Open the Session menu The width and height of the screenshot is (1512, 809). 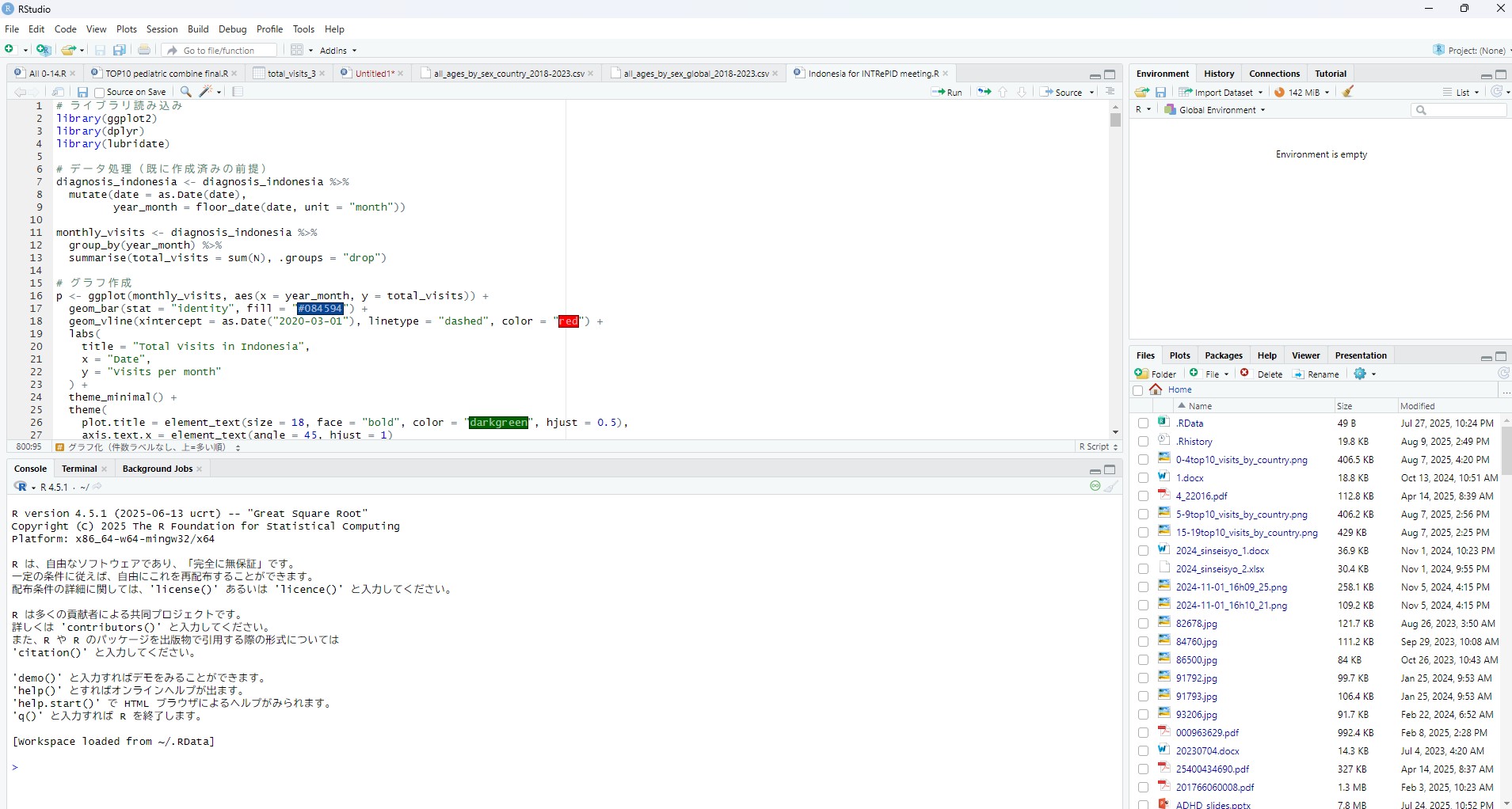pyautogui.click(x=162, y=29)
